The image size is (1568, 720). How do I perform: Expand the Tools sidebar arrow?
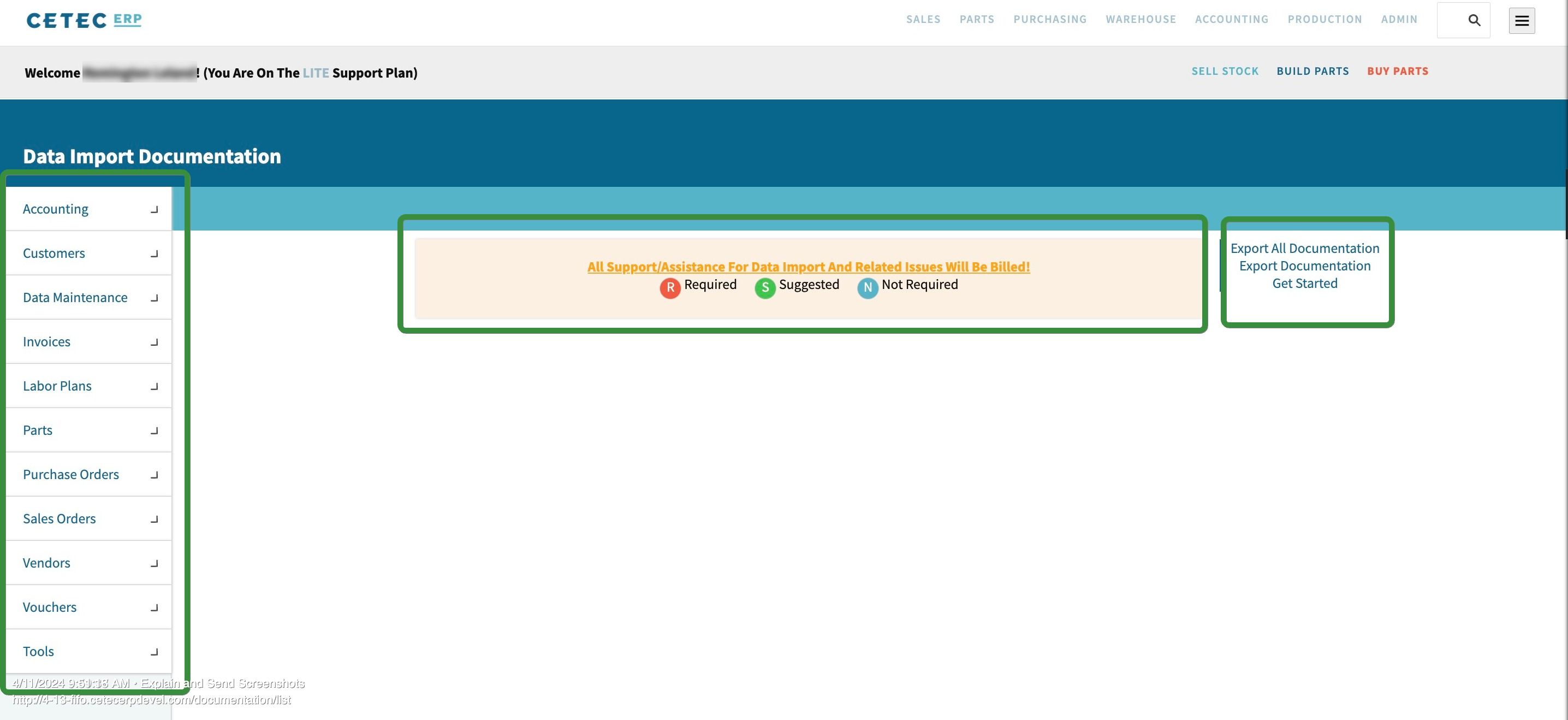[x=154, y=652]
